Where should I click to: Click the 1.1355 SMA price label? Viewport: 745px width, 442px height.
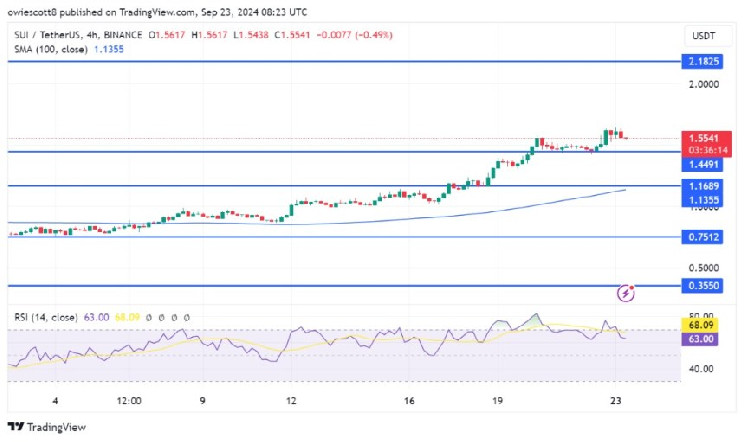702,200
